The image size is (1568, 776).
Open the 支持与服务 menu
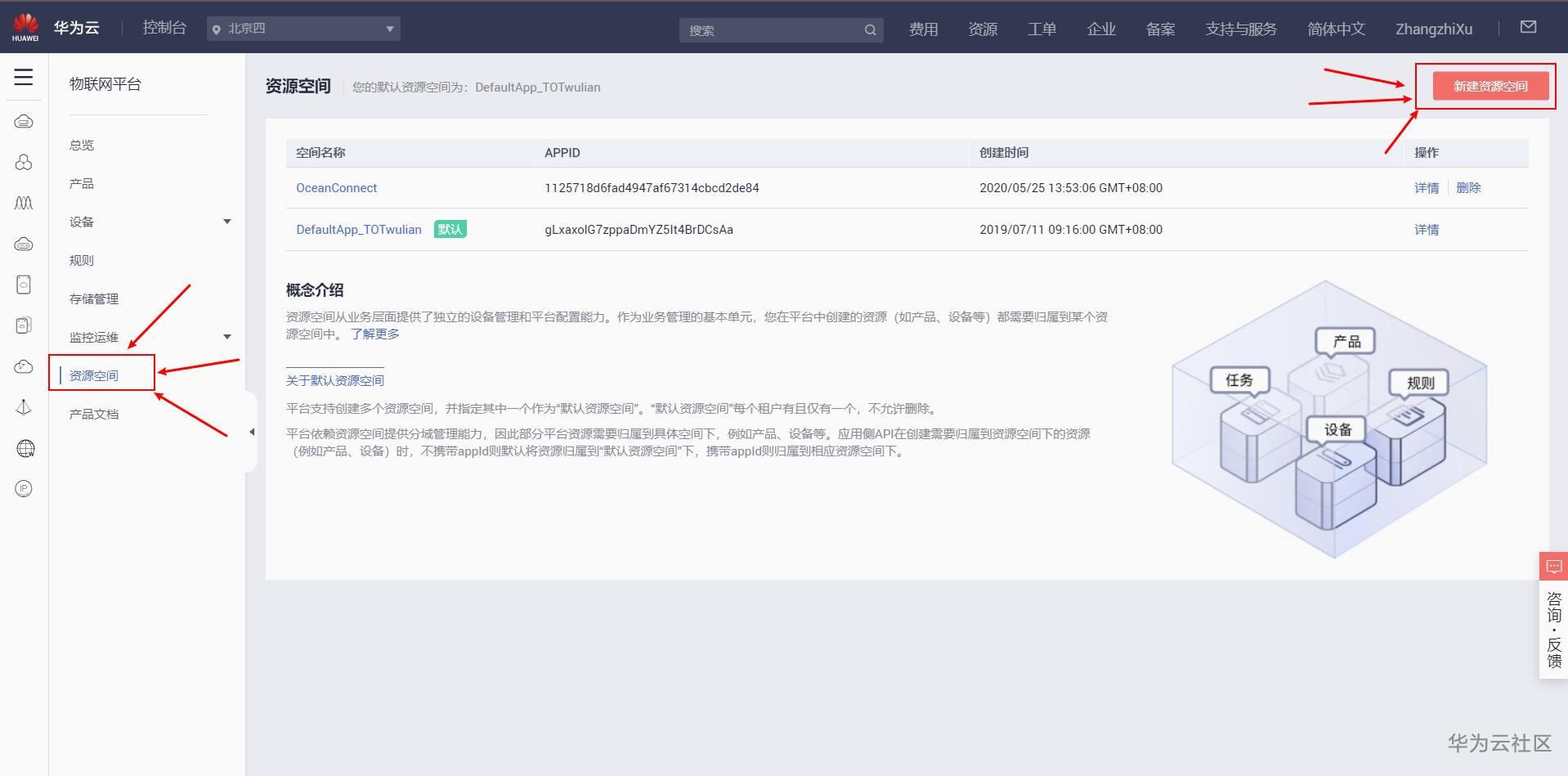(x=1241, y=29)
